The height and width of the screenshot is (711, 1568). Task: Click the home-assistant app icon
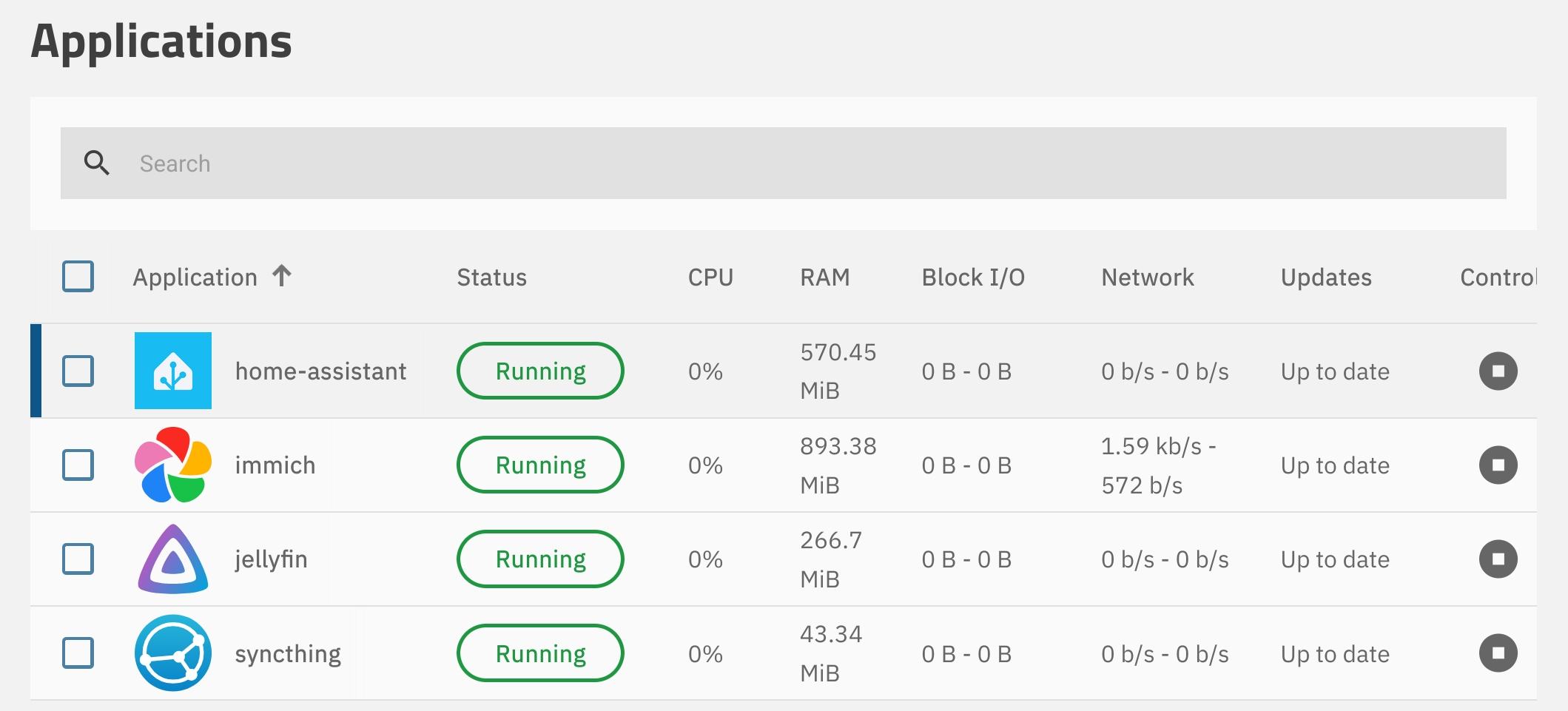pyautogui.click(x=173, y=371)
